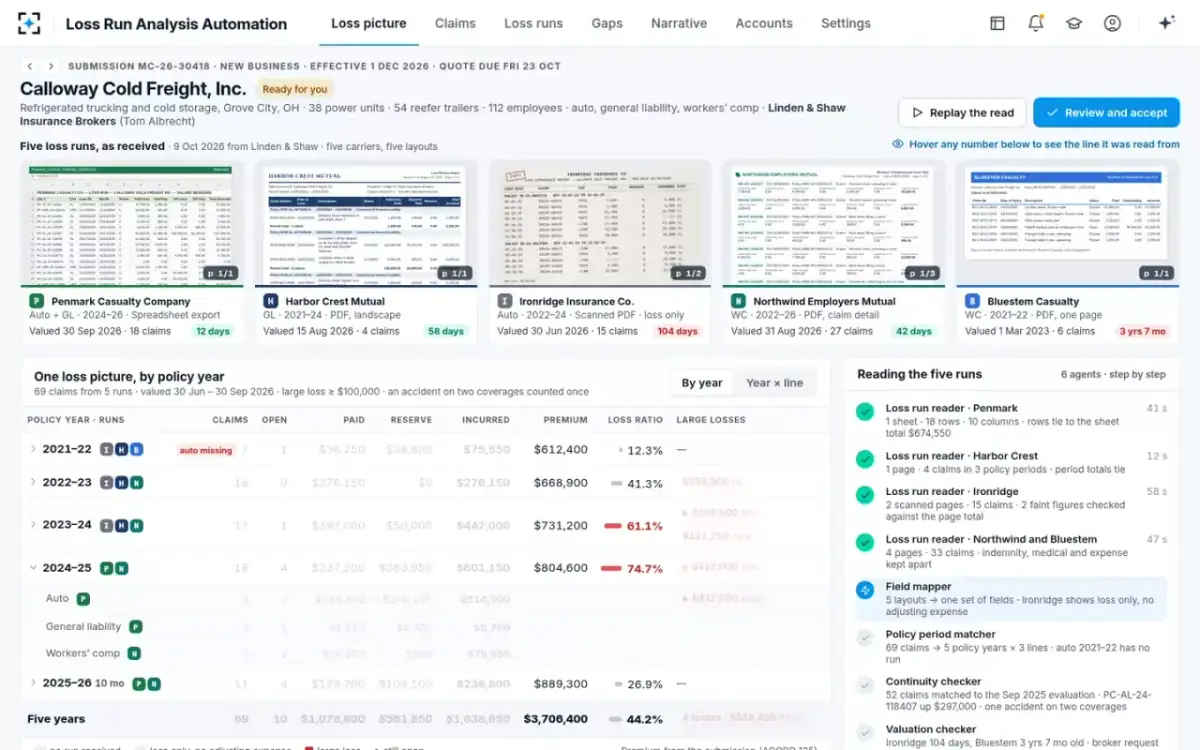Image resolution: width=1200 pixels, height=750 pixels.
Task: Click the N run badge in 2025–26 row
Action: pyautogui.click(x=154, y=684)
